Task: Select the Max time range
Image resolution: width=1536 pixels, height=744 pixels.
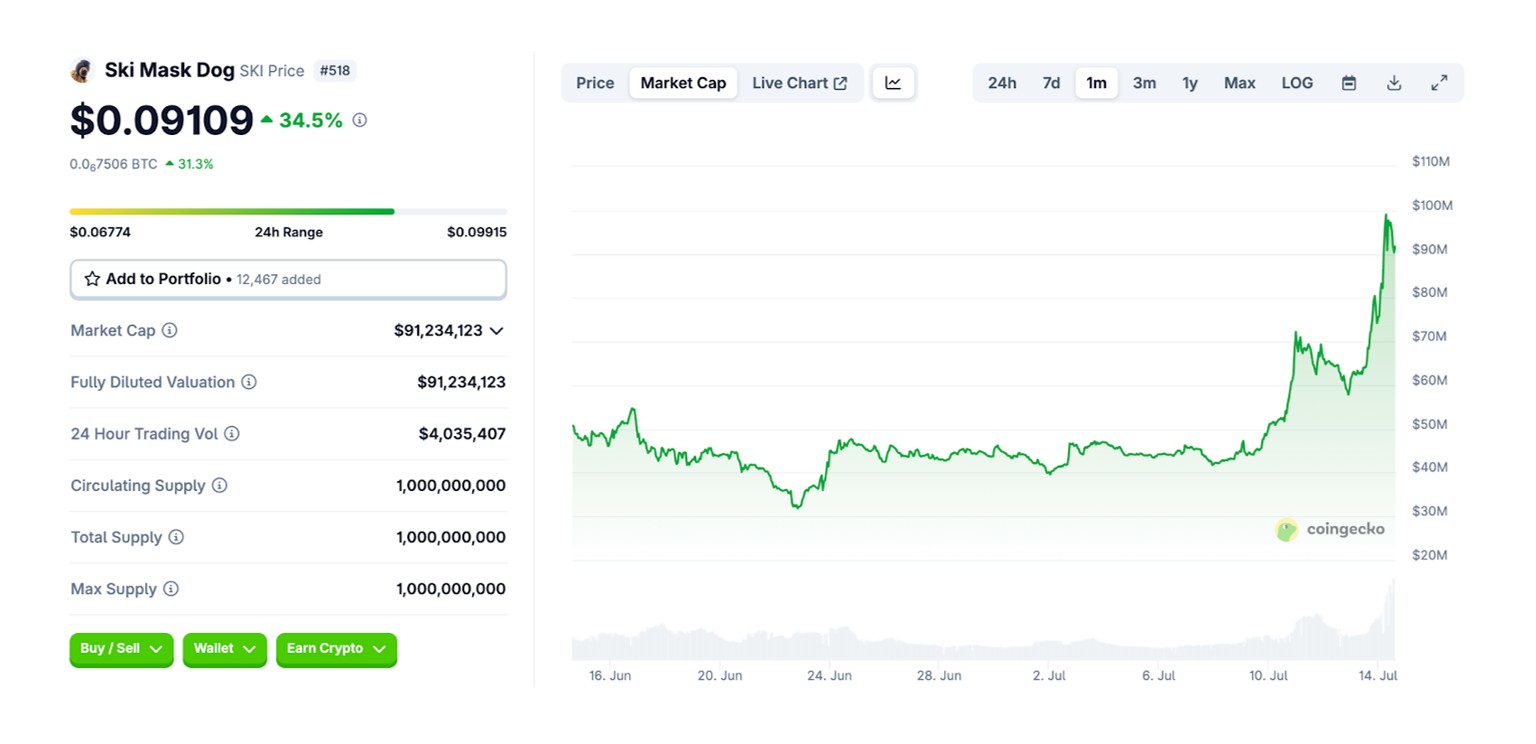Action: pyautogui.click(x=1240, y=83)
